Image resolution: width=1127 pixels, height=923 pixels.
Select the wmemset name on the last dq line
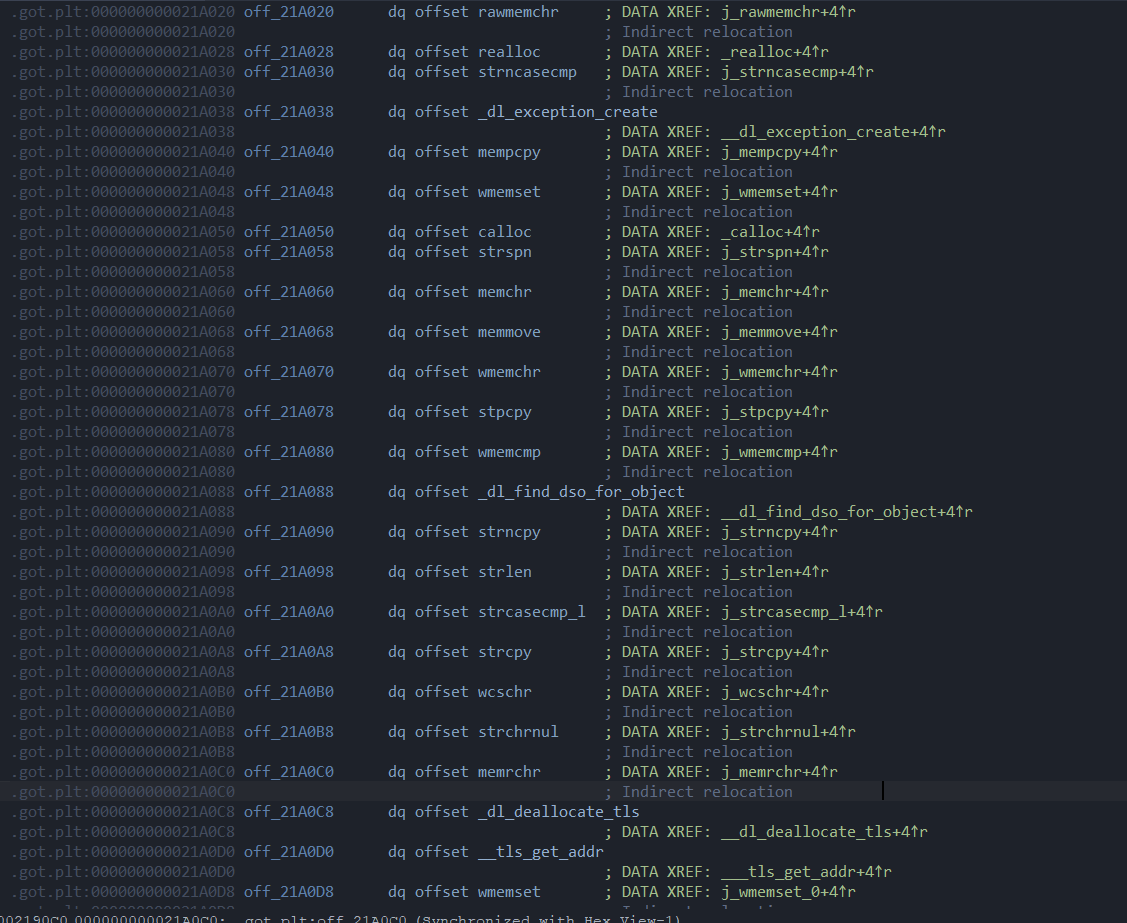tap(509, 891)
